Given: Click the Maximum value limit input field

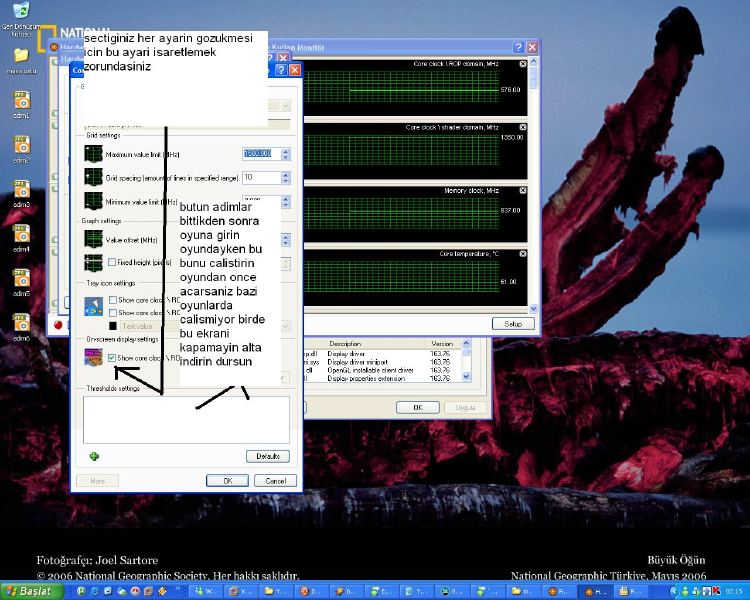Looking at the screenshot, I should coord(262,154).
